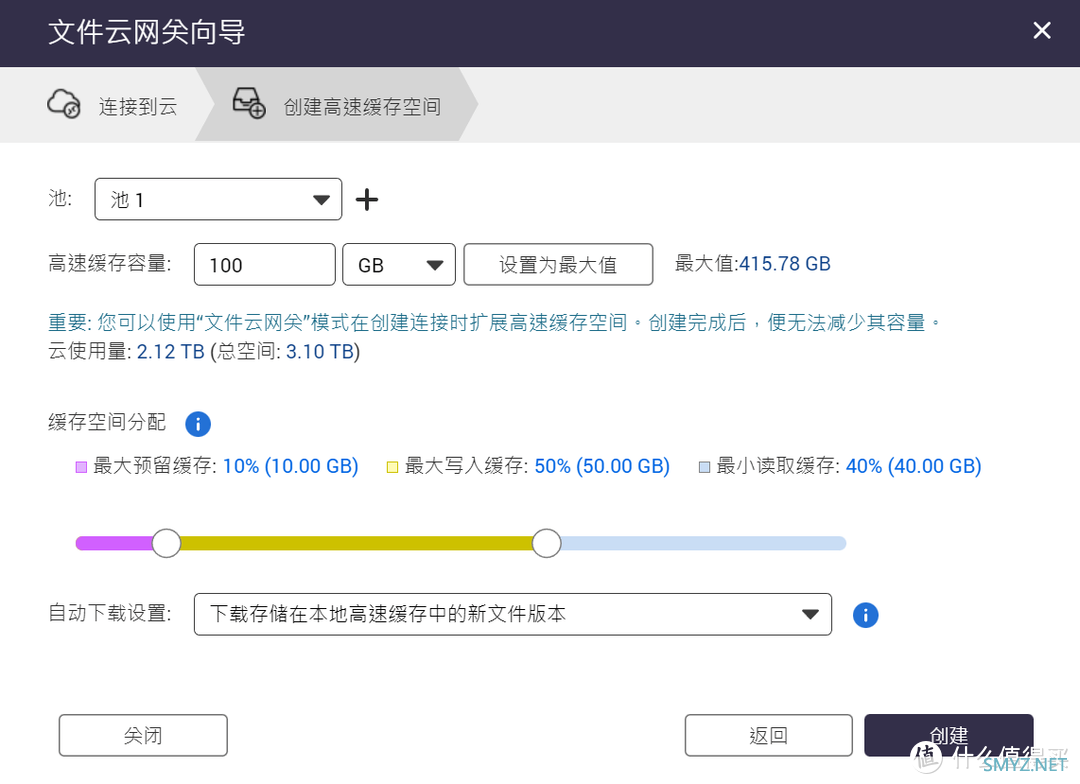Click the purple reserved cache swatch
This screenshot has height=784, width=1080.
pyautogui.click(x=81, y=467)
